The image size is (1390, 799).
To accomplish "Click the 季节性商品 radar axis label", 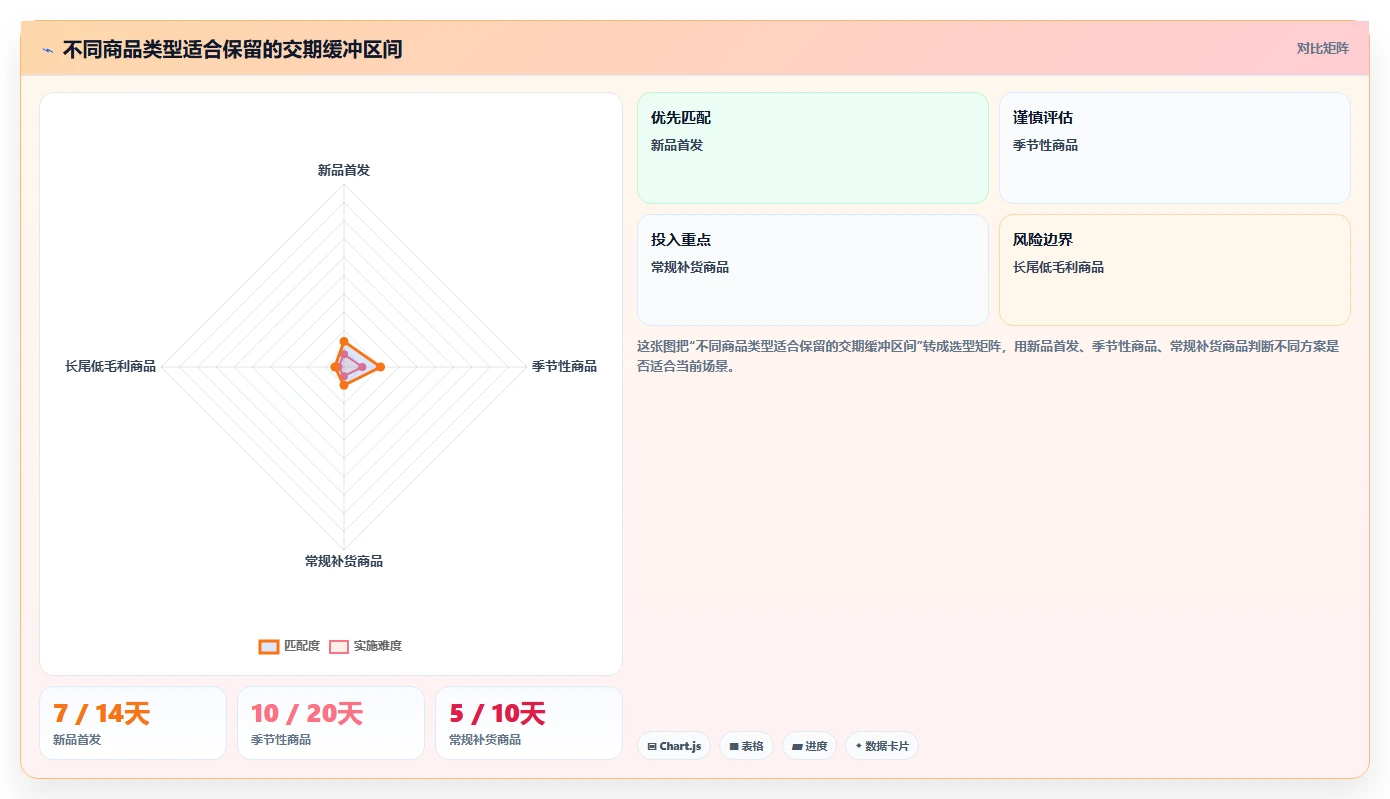I will pos(564,366).
